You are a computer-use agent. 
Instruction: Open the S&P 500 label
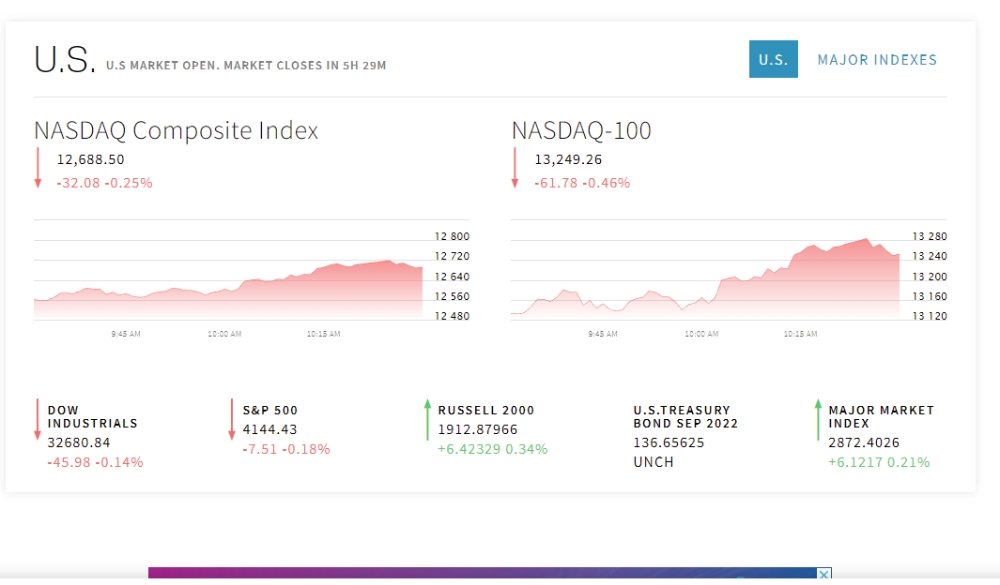click(x=270, y=410)
